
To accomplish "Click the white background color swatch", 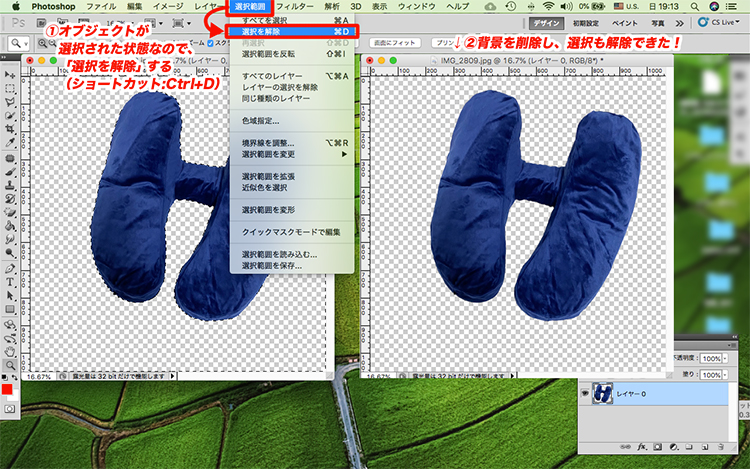I will click(x=15, y=396).
